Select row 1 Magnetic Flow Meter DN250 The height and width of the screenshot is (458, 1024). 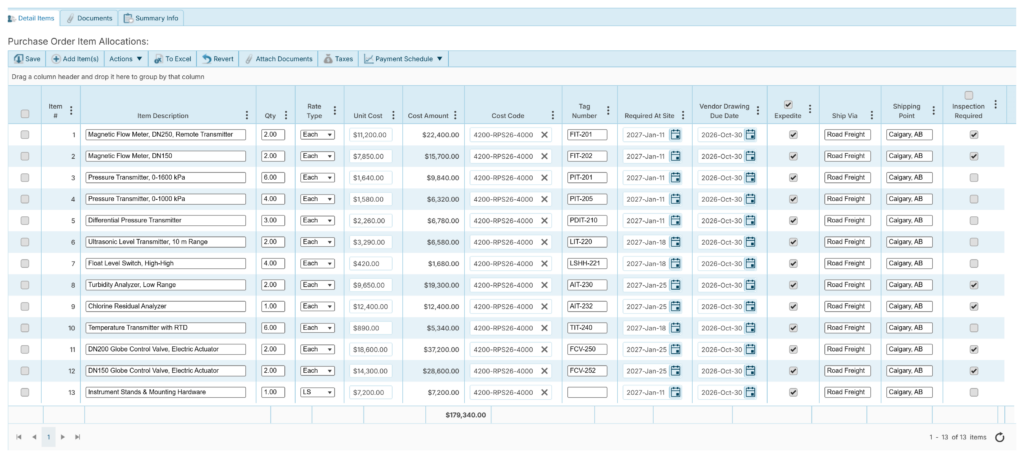click(x=25, y=135)
